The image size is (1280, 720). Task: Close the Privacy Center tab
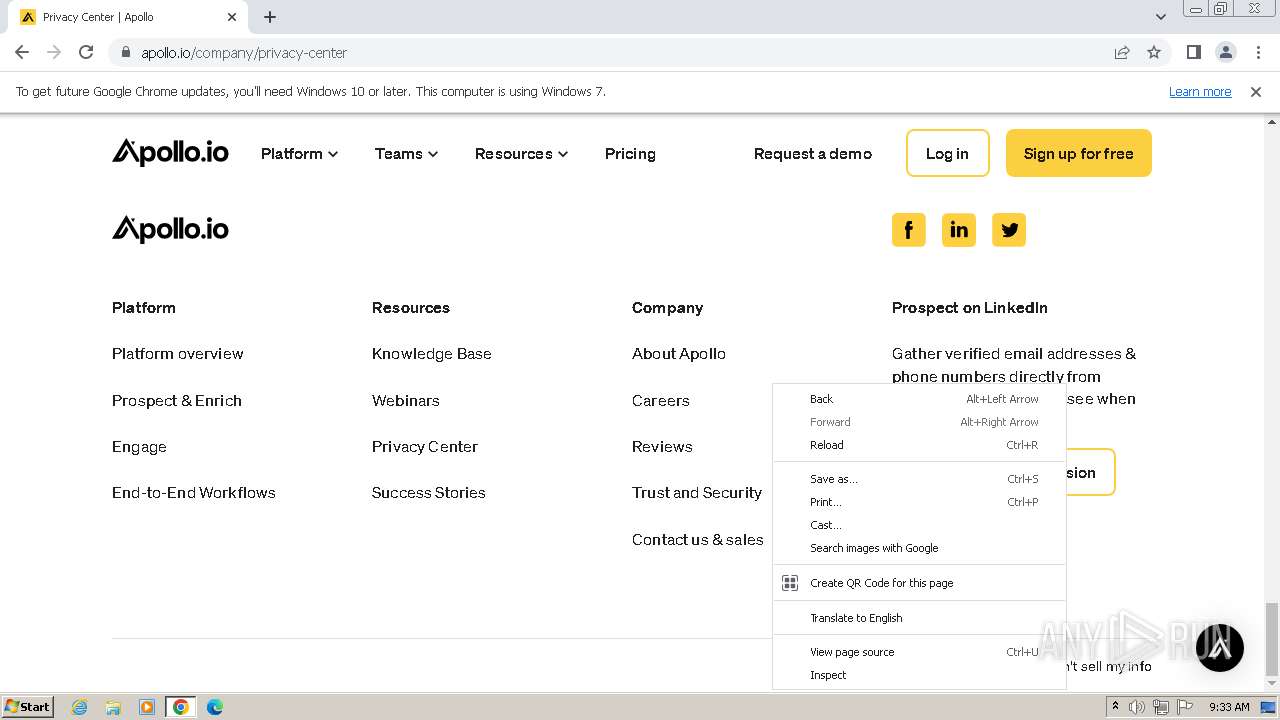[232, 17]
